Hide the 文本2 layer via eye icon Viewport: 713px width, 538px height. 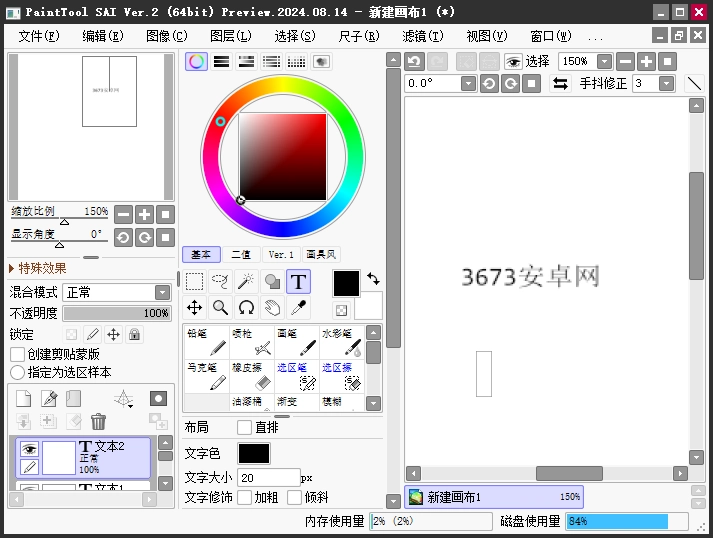pyautogui.click(x=30, y=449)
